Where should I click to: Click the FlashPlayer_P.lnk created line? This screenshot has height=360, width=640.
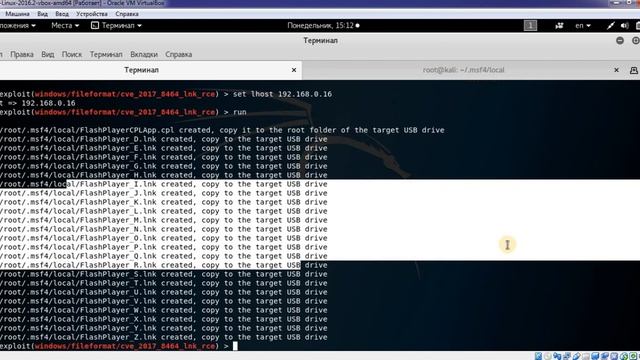click(163, 247)
